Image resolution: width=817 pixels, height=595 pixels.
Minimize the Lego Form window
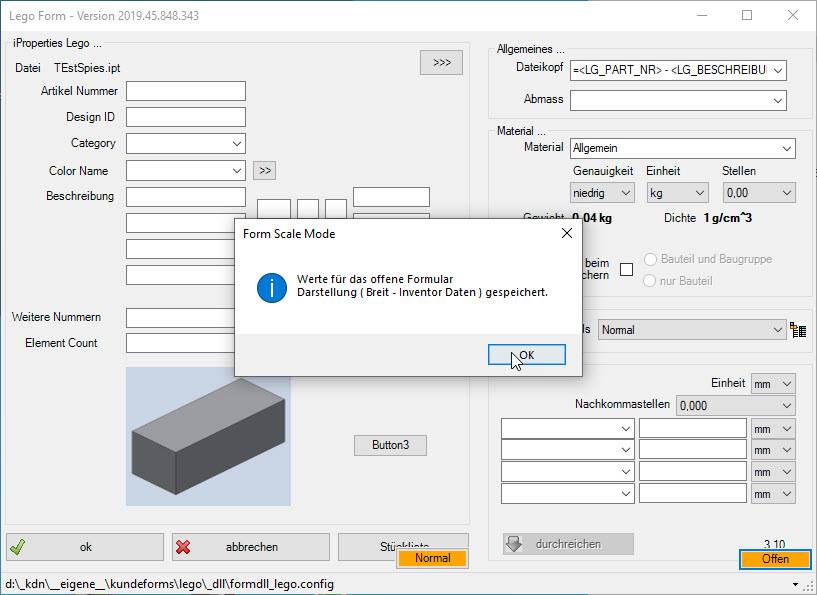701,15
